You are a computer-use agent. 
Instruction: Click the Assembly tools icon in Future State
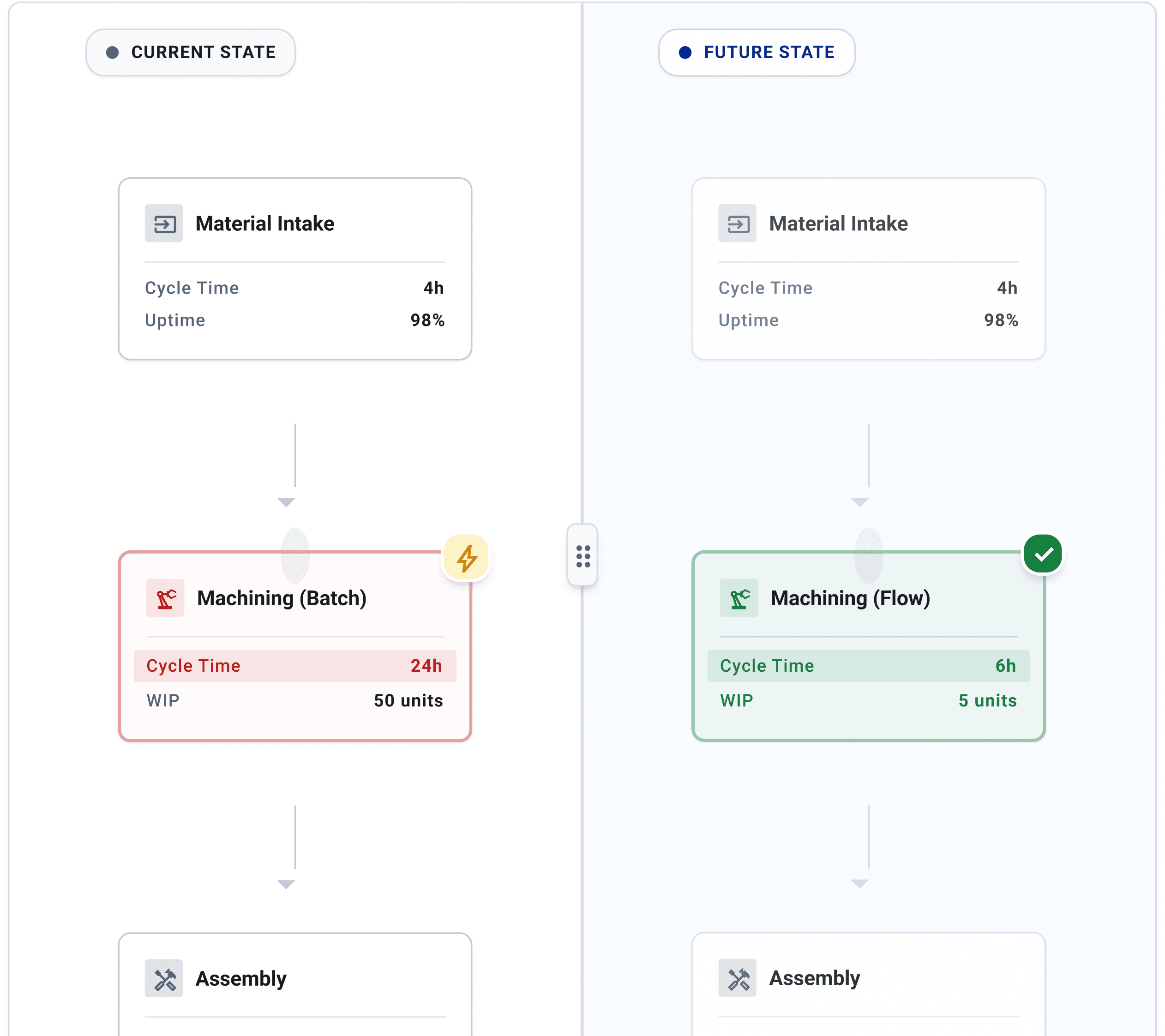click(737, 978)
